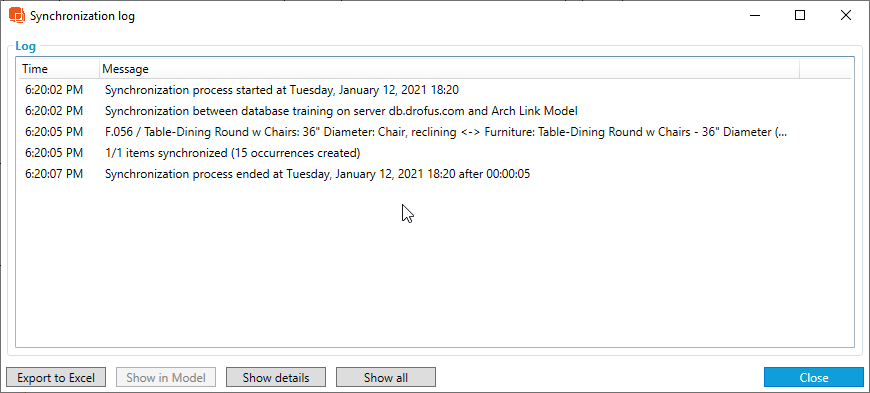Export the log to Excel
Image resolution: width=870 pixels, height=393 pixels.
55,377
